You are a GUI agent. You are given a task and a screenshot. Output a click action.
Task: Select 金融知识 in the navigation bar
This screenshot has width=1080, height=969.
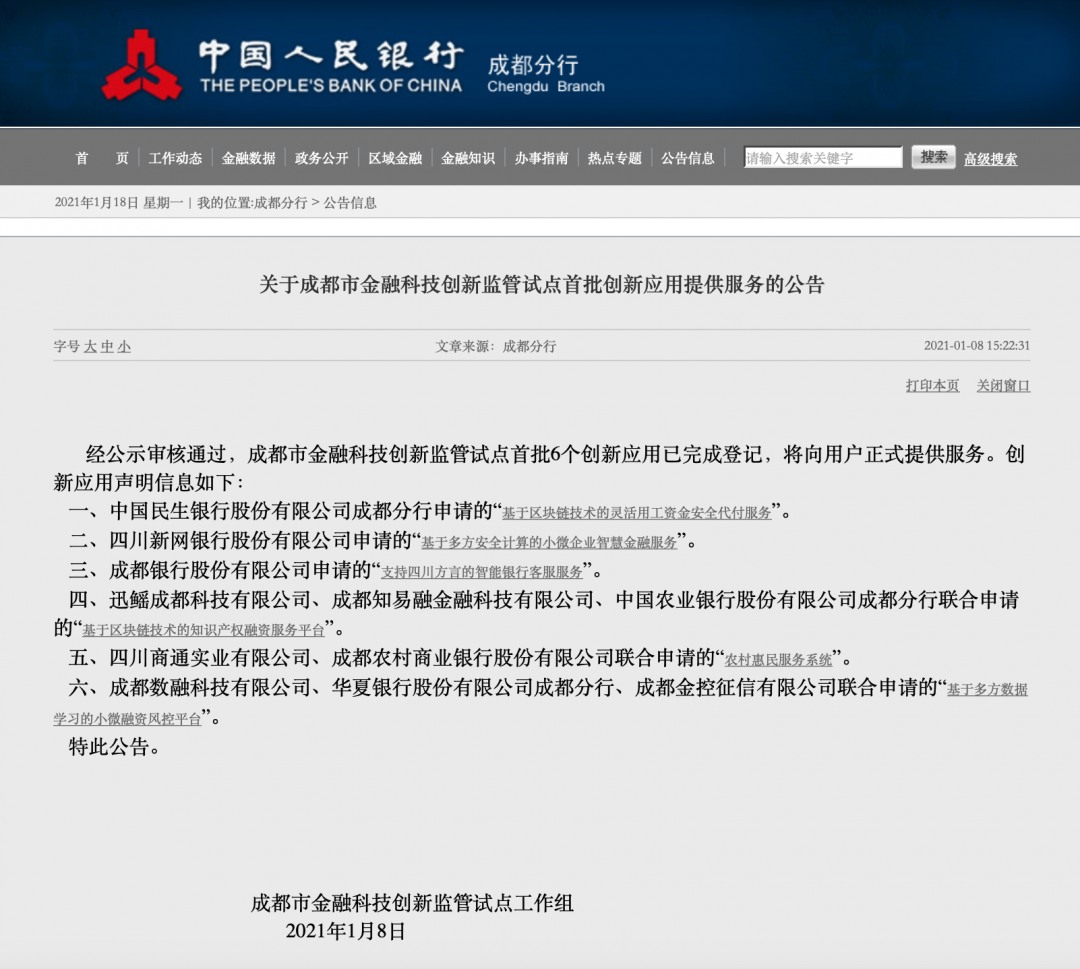[468, 158]
